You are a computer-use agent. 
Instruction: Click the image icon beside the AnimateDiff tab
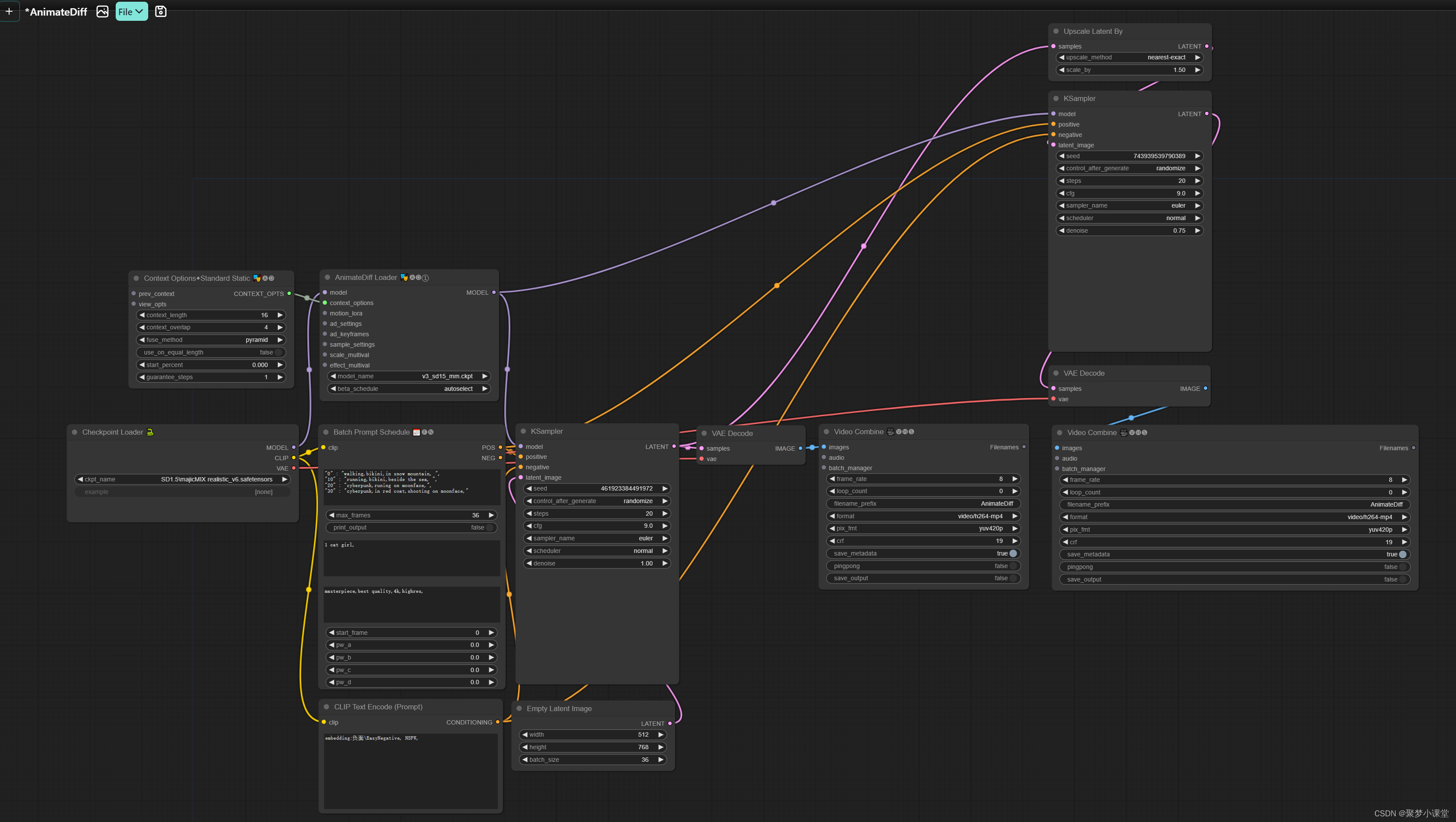pyautogui.click(x=102, y=11)
